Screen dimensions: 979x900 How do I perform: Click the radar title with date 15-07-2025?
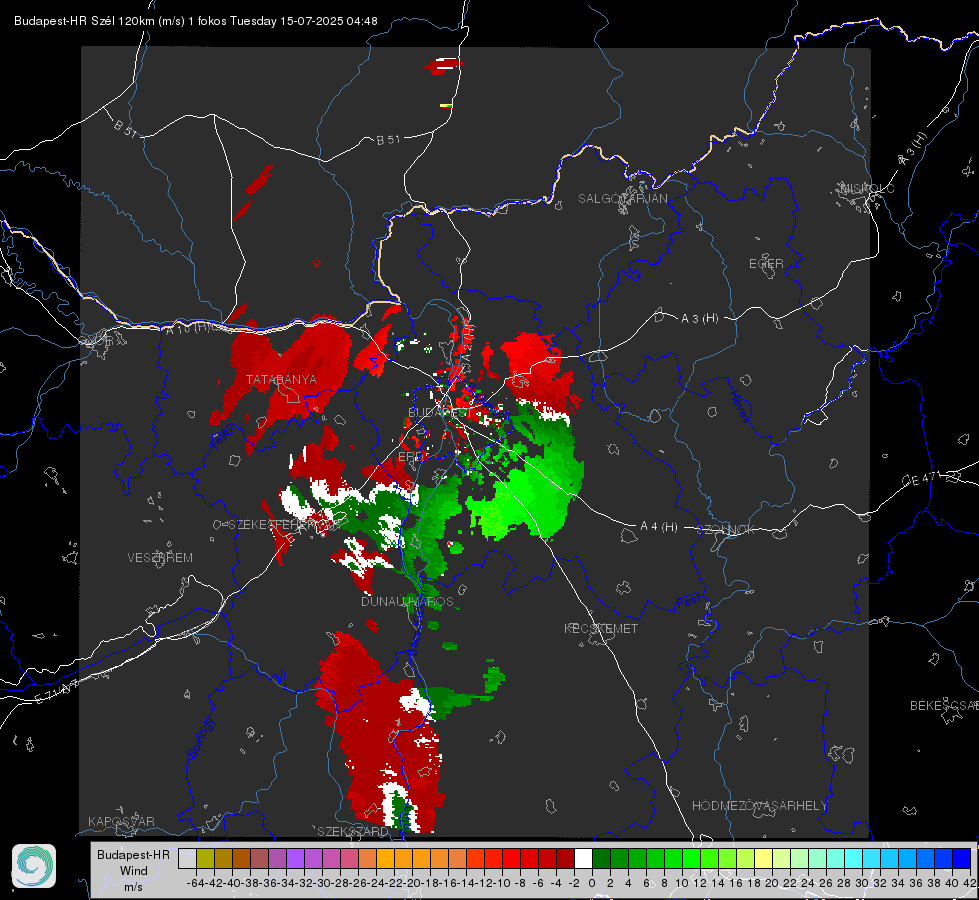click(195, 21)
